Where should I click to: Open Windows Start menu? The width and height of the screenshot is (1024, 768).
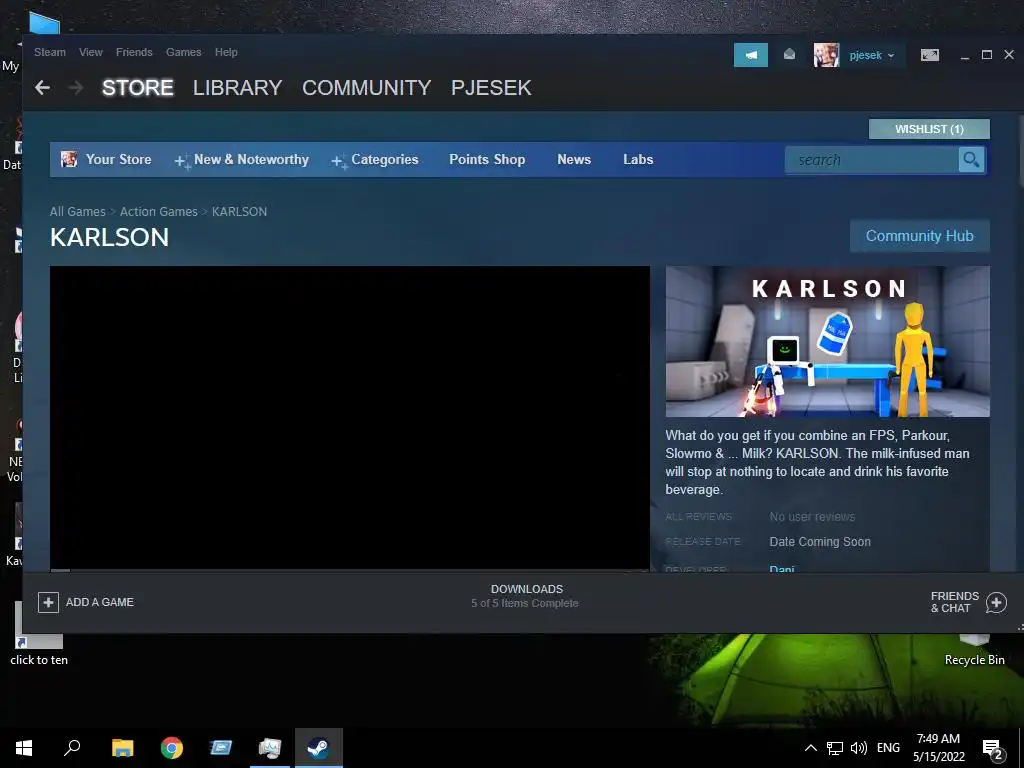pos(24,748)
